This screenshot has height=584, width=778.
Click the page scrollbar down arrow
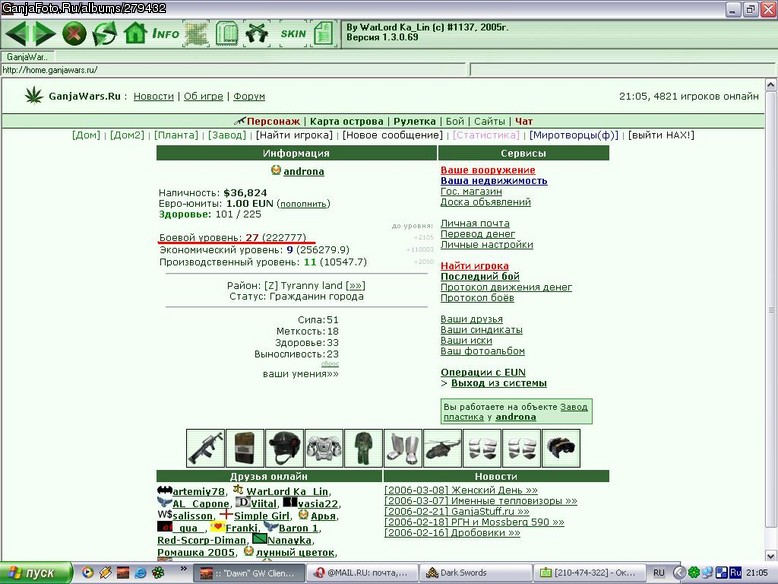tap(771, 556)
